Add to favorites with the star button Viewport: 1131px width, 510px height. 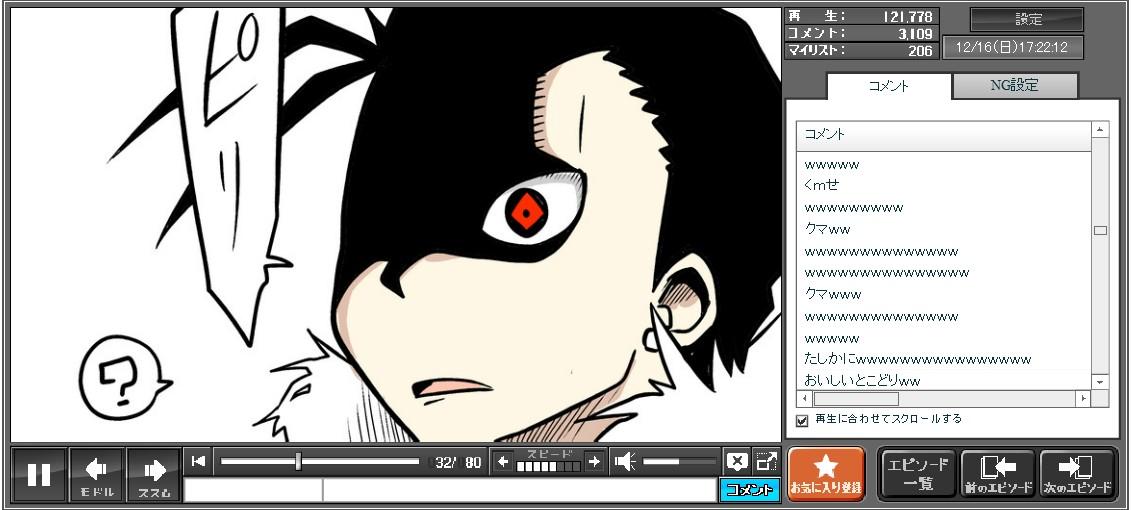pos(826,474)
